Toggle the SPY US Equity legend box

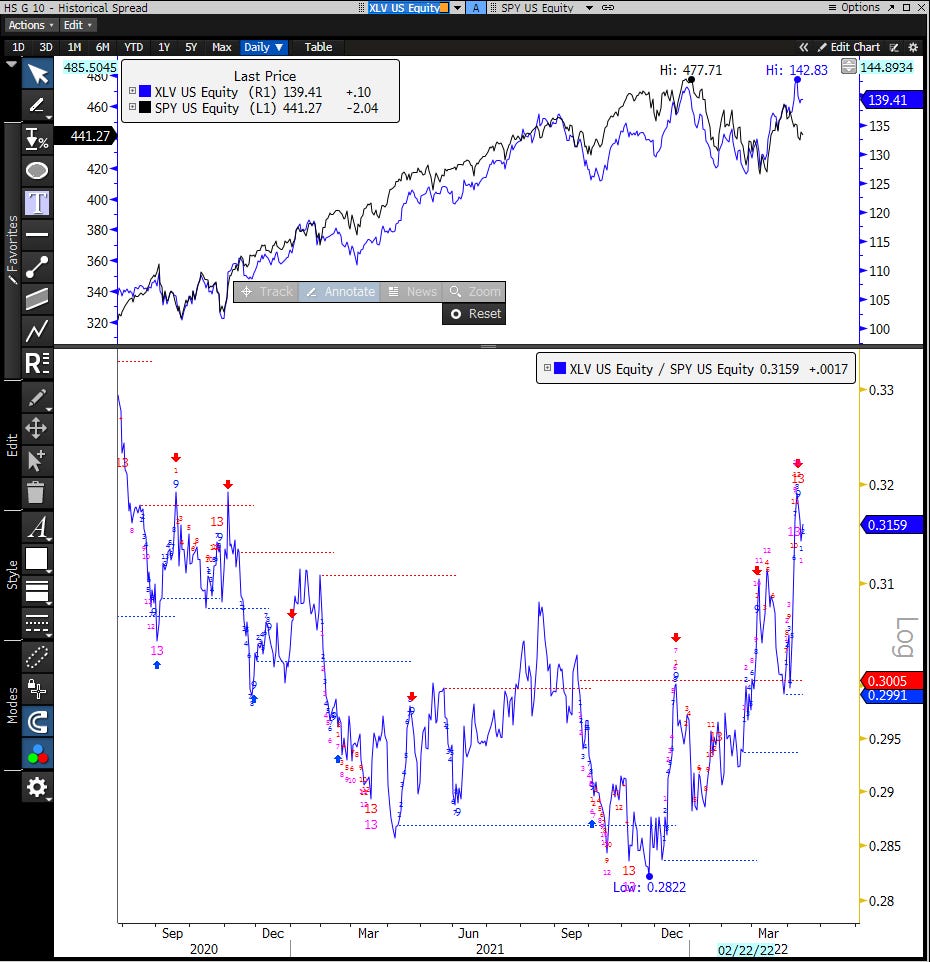132,107
